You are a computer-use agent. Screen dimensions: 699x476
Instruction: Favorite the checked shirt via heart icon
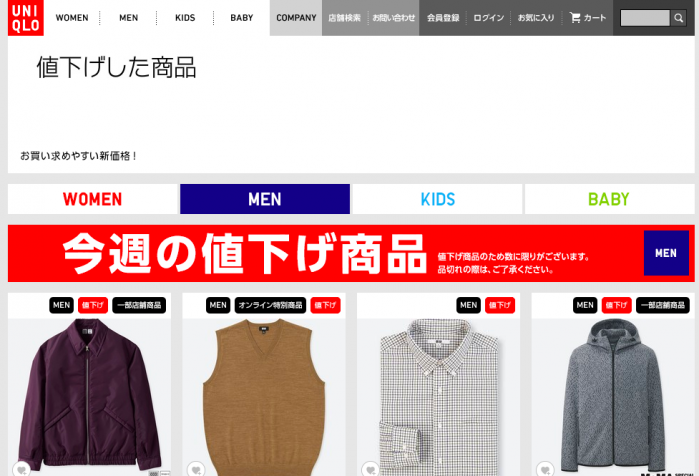click(370, 469)
